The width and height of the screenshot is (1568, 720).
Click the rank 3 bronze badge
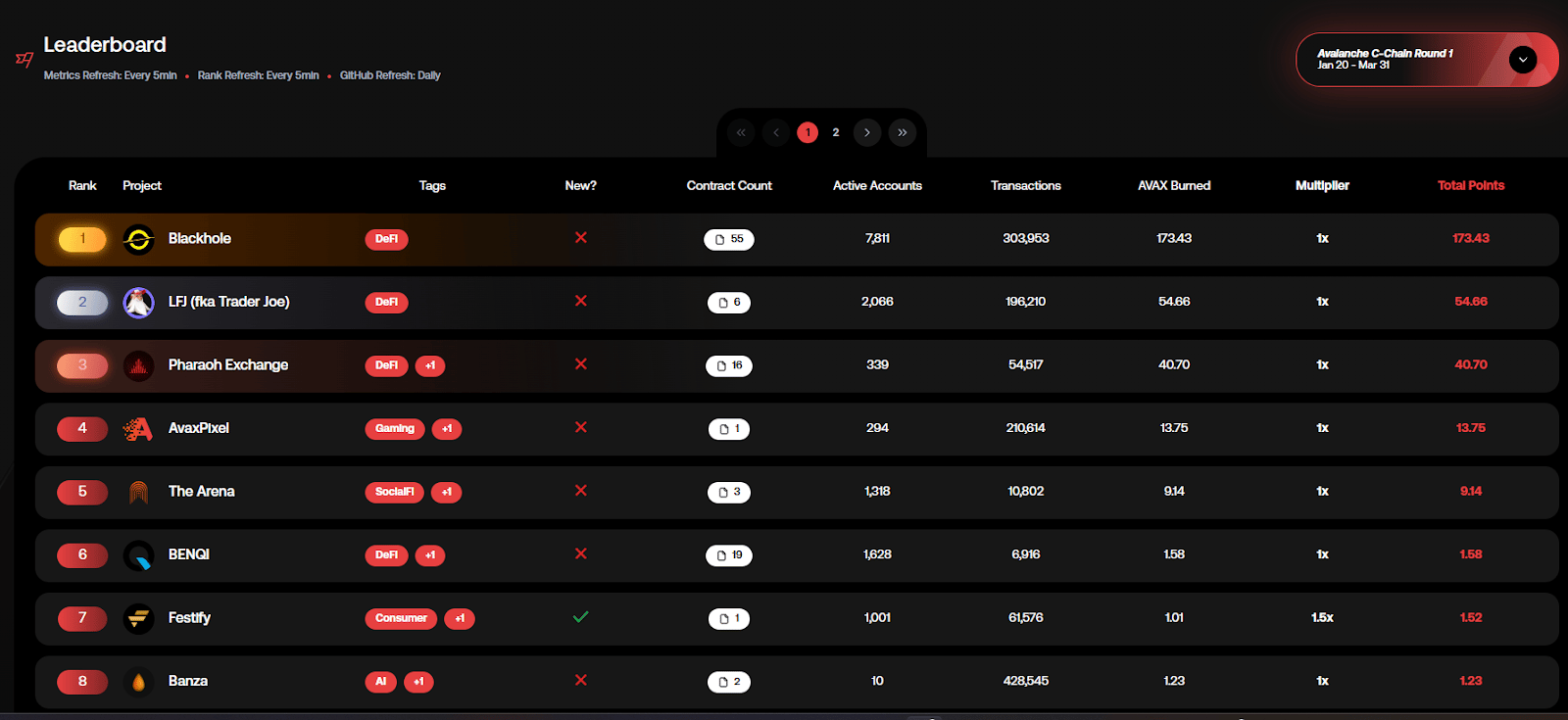(x=82, y=365)
